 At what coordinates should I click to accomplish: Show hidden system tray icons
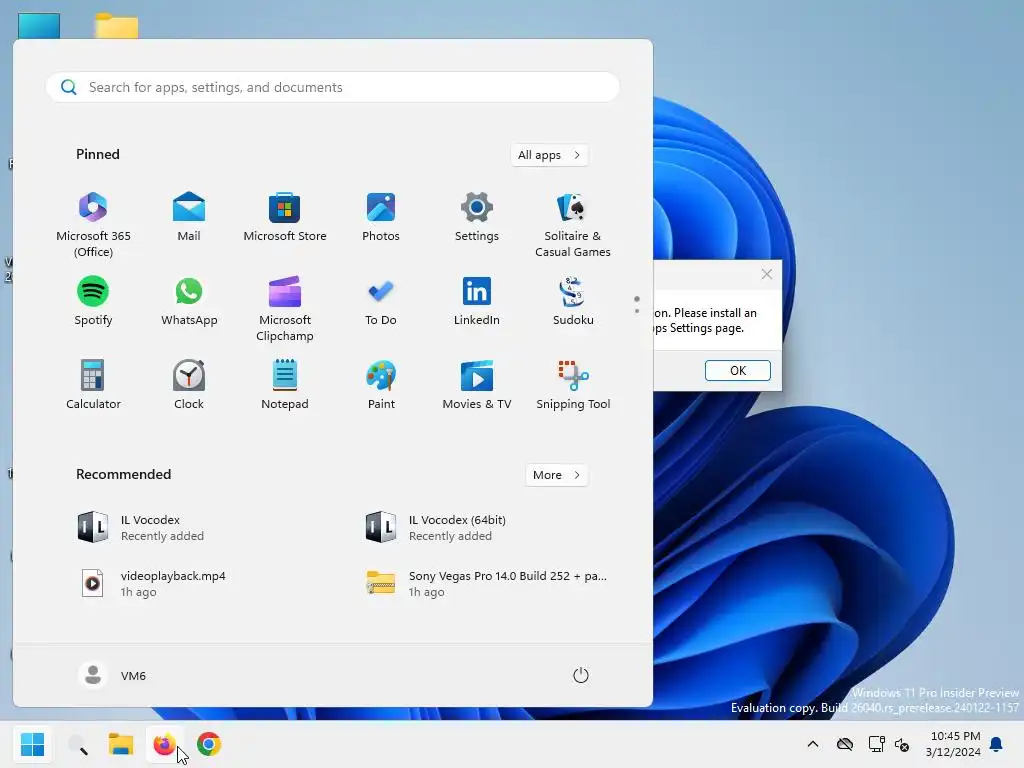click(x=812, y=744)
